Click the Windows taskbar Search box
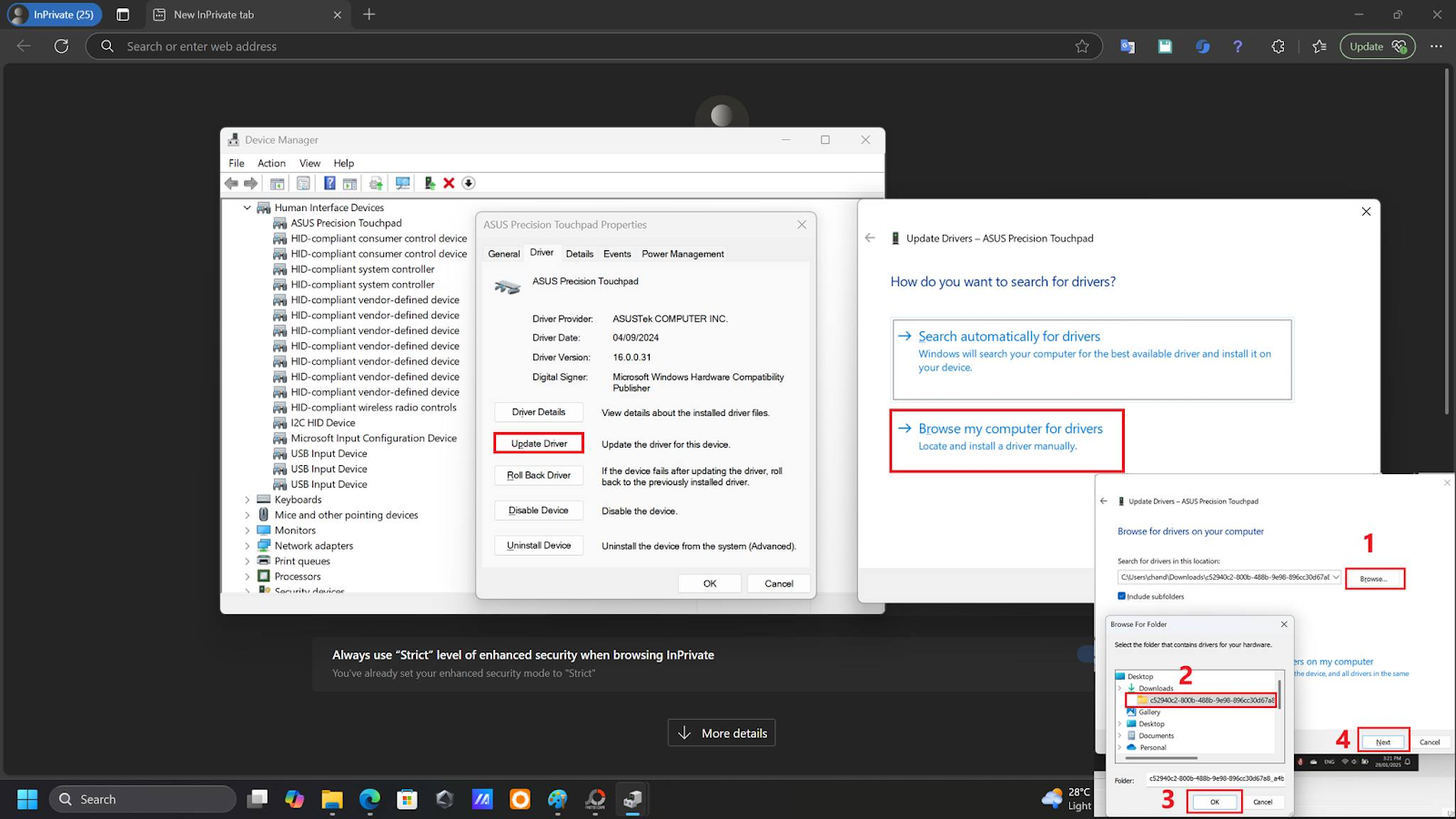The width and height of the screenshot is (1456, 819). (x=143, y=799)
